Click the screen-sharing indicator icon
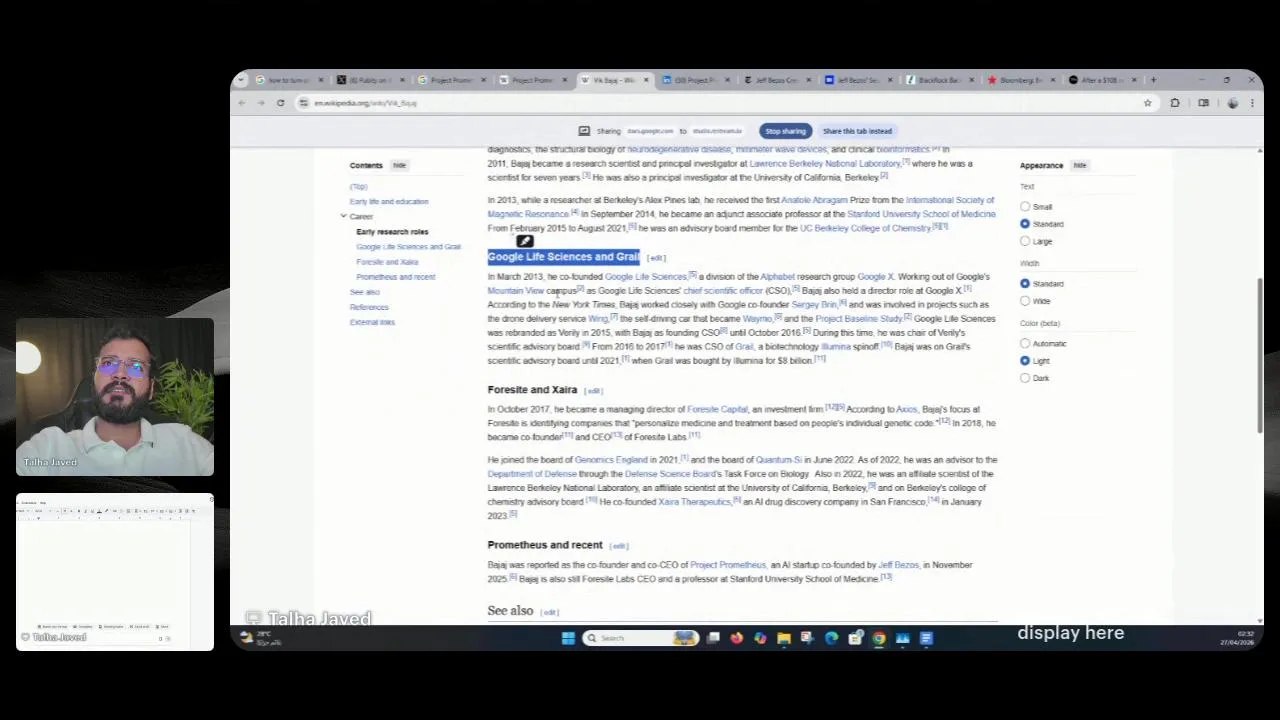1280x720 pixels. point(584,131)
